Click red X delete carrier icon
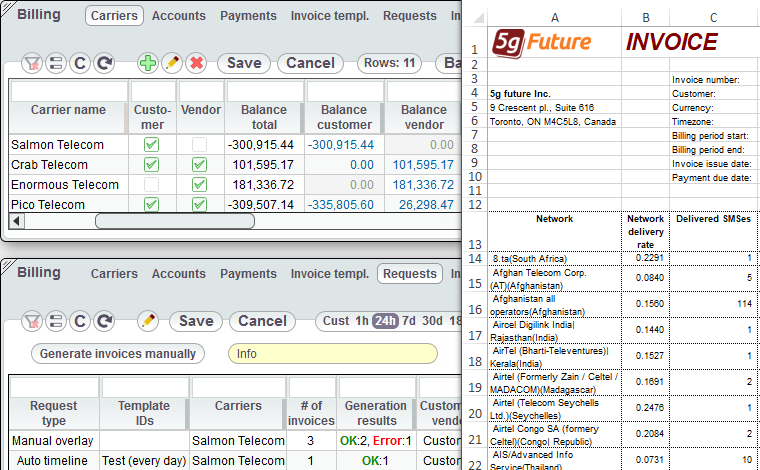760x470 pixels. click(x=196, y=63)
